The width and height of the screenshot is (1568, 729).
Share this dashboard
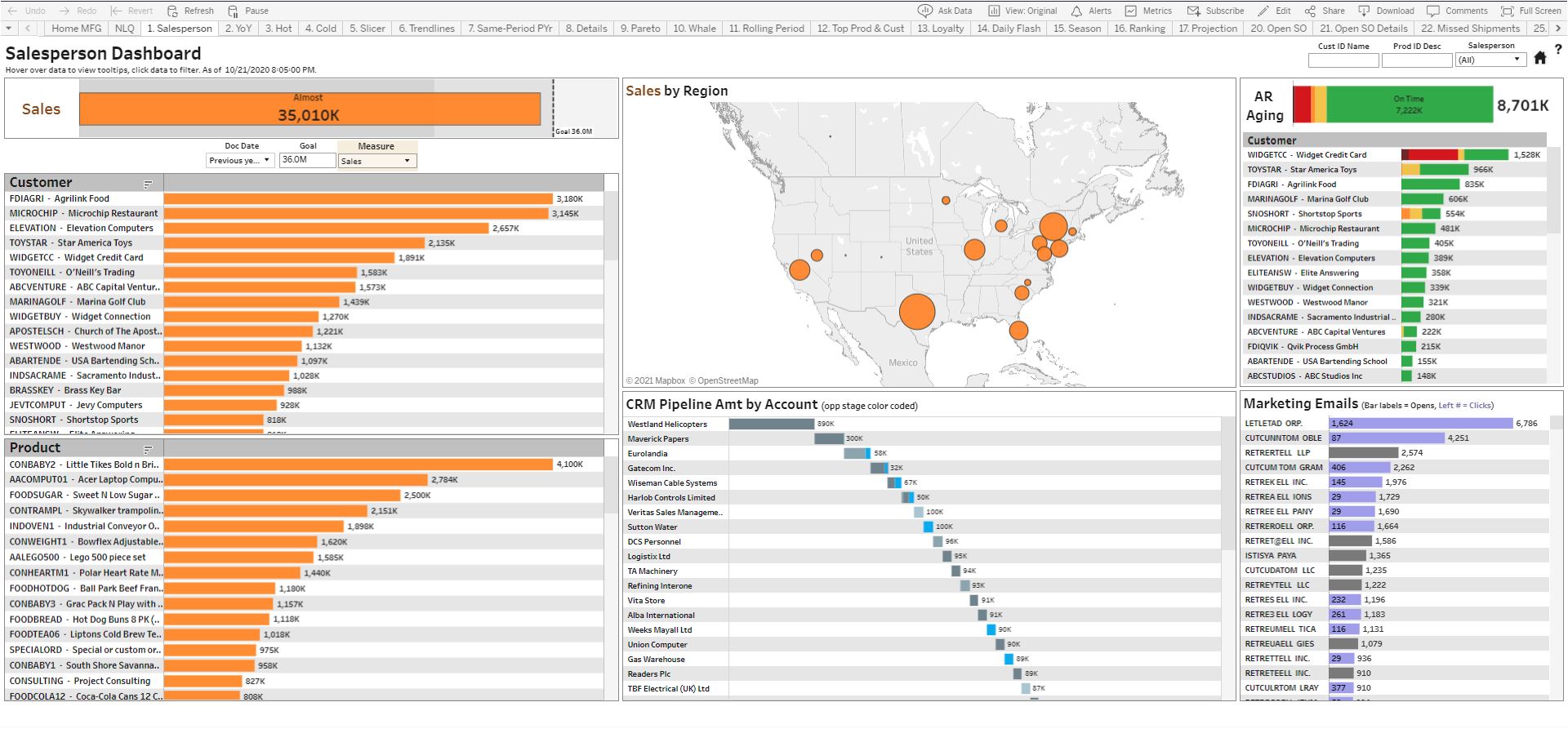pyautogui.click(x=1325, y=11)
